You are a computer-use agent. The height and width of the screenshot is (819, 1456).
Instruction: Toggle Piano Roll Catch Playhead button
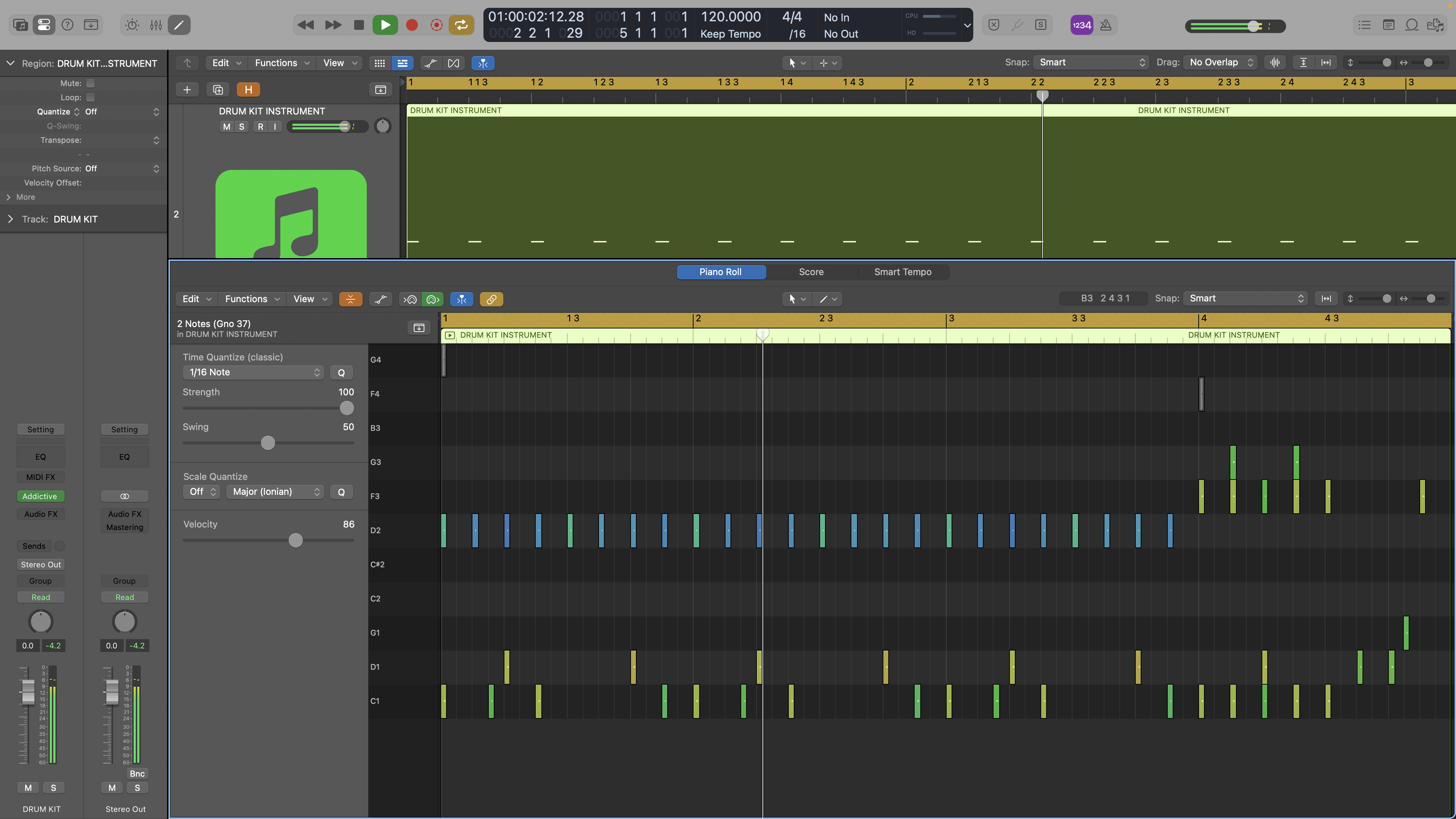(462, 299)
